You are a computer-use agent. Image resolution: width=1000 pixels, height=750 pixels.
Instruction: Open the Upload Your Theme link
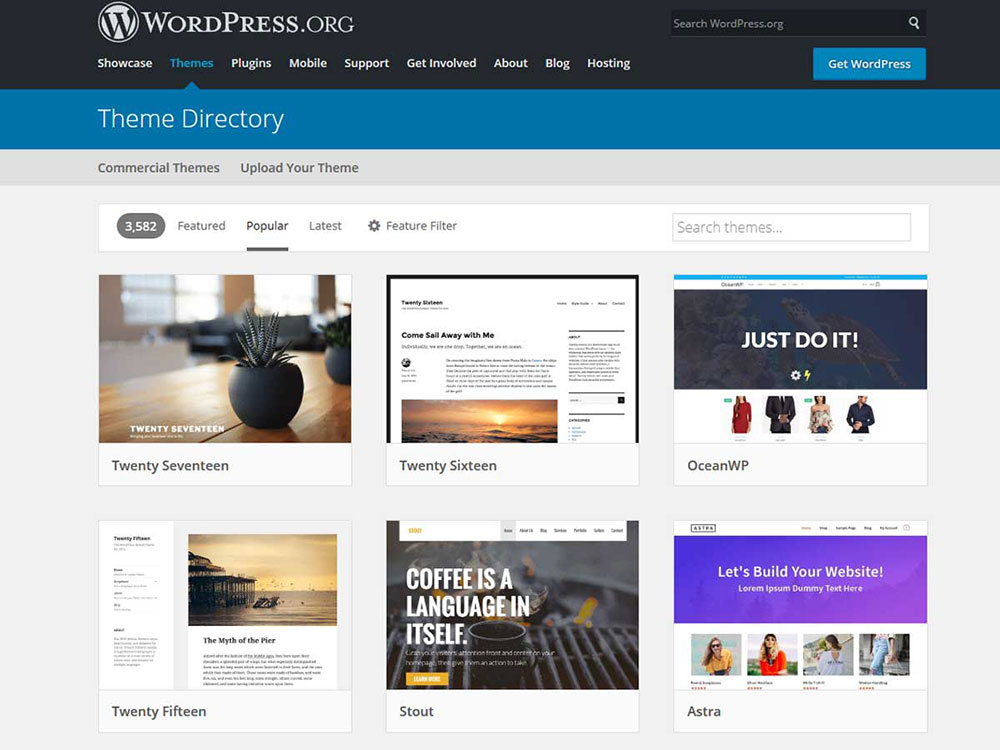(x=300, y=168)
